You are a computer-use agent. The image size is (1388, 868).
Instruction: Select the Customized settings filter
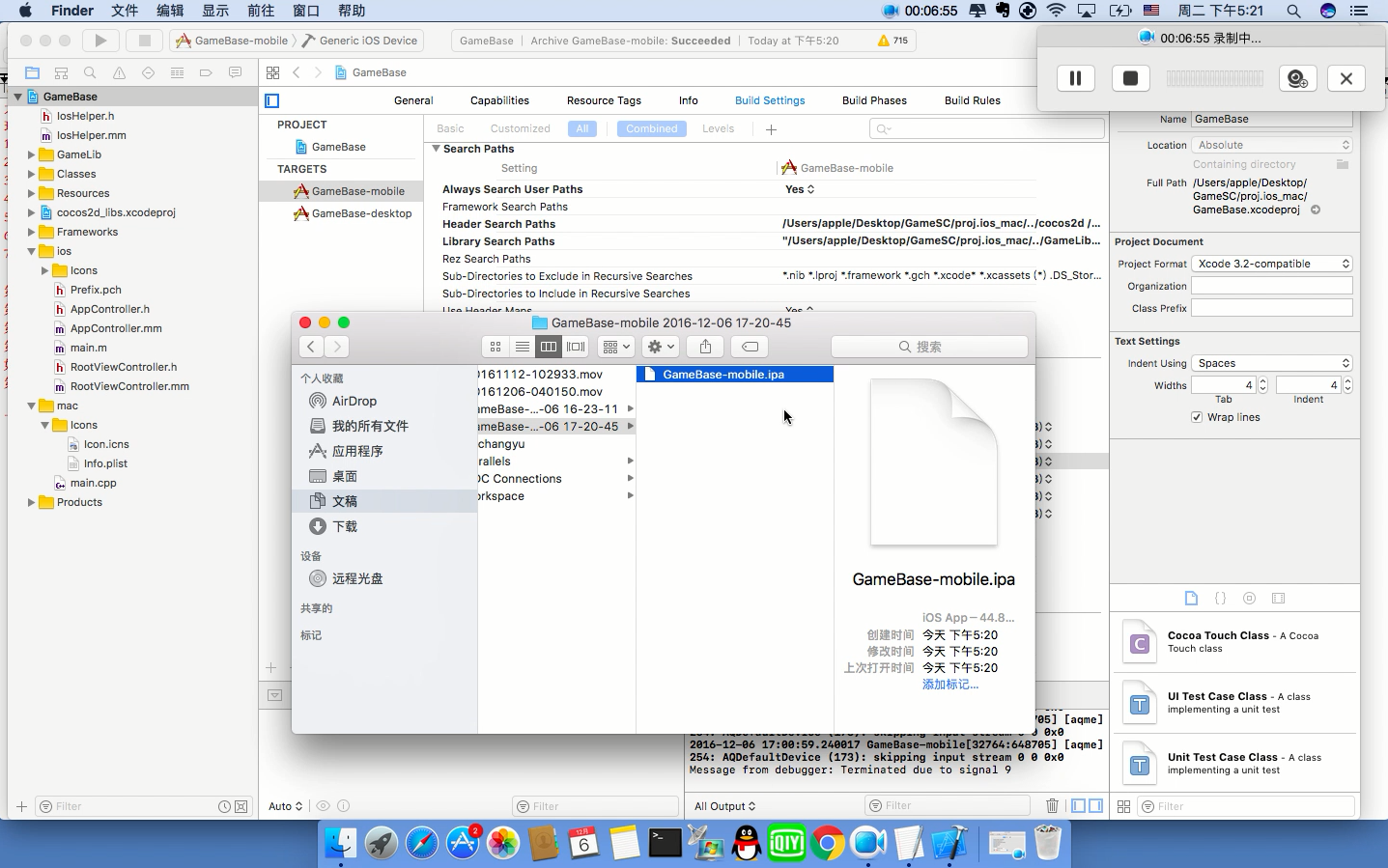tap(521, 128)
